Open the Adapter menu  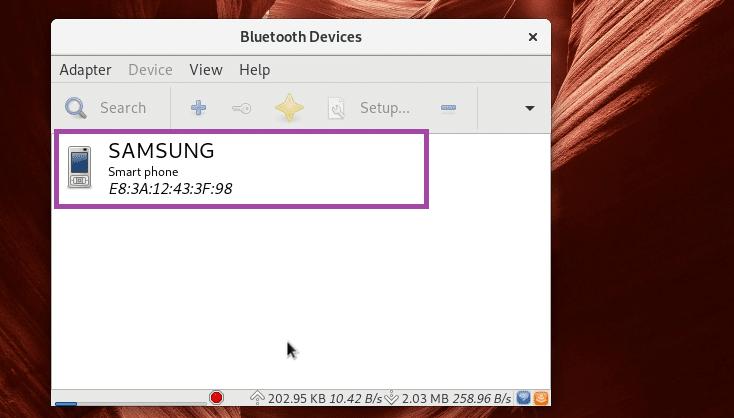[x=85, y=70]
